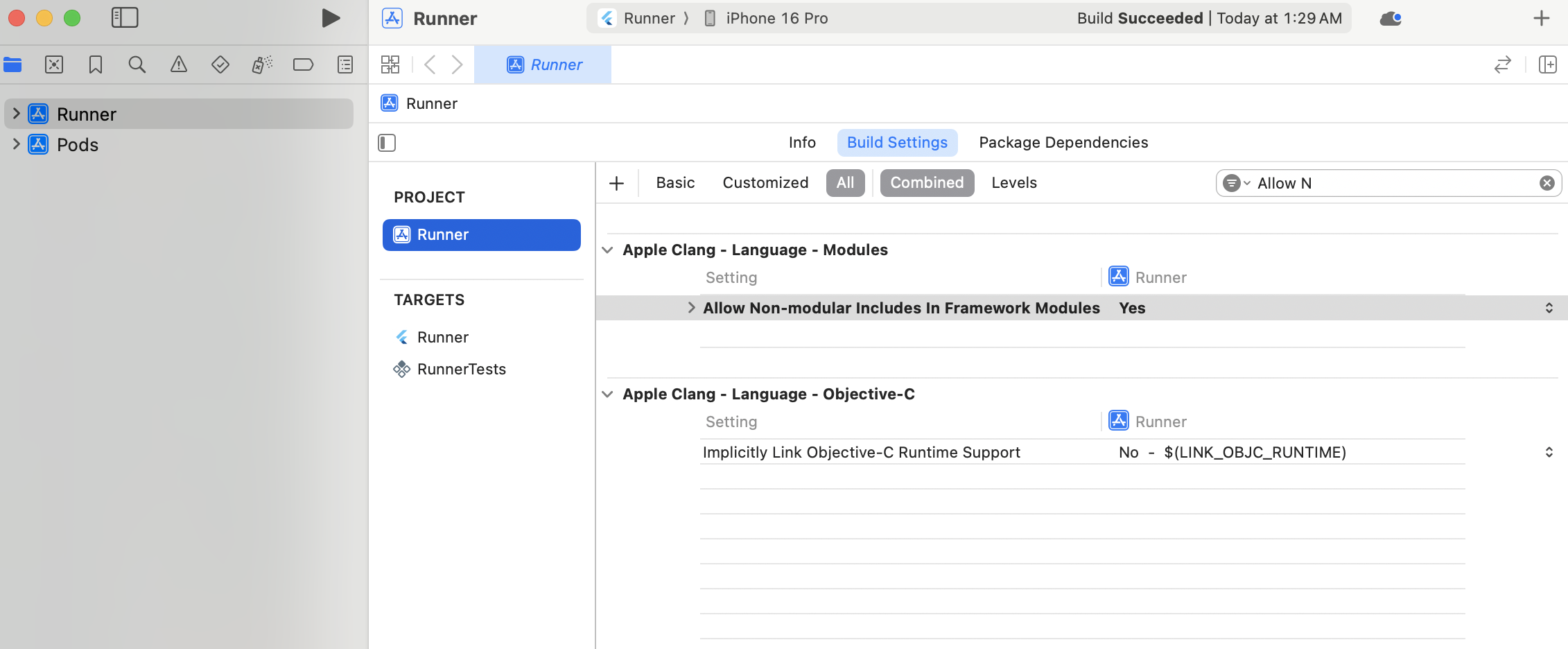Switch to Package Dependencies tab

[1063, 143]
